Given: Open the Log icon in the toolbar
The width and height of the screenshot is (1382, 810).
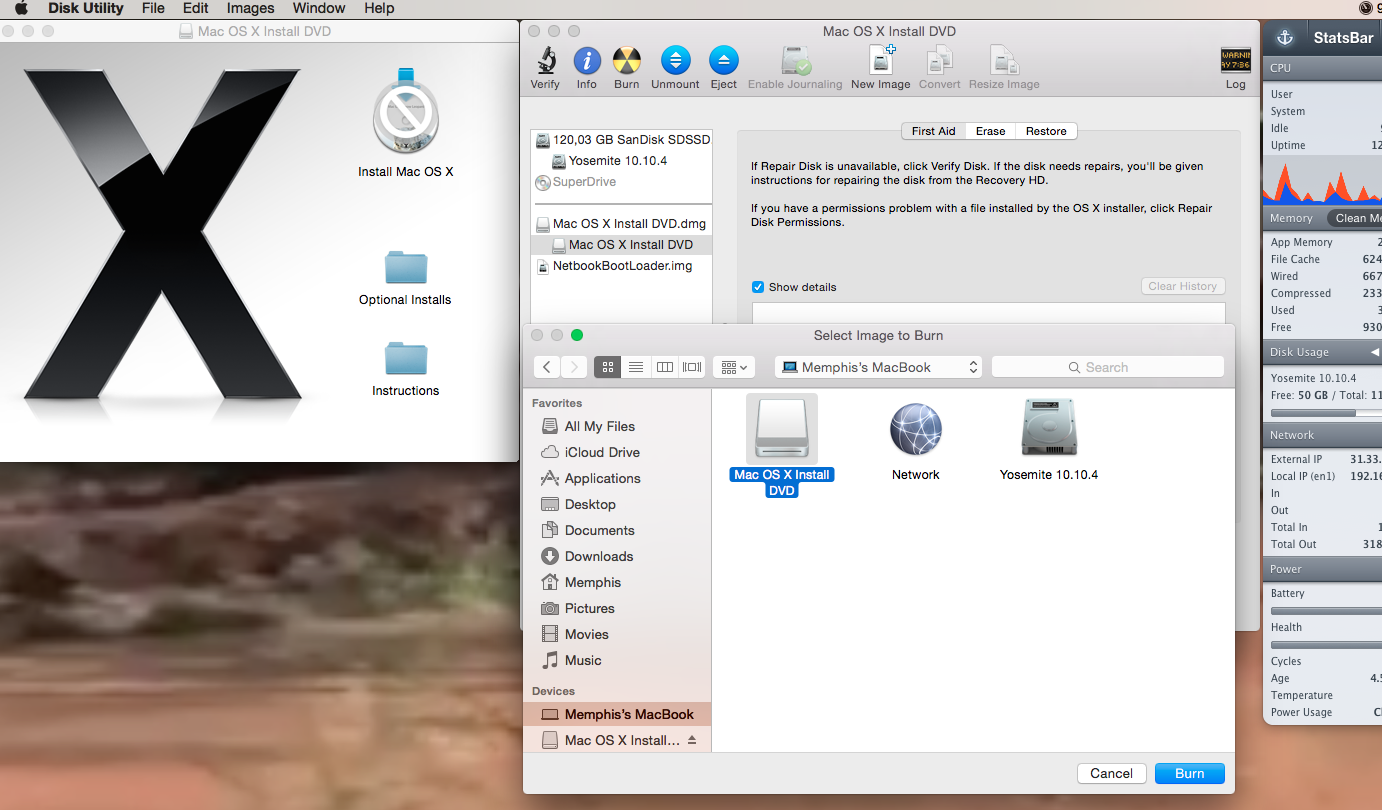Looking at the screenshot, I should click(1236, 60).
